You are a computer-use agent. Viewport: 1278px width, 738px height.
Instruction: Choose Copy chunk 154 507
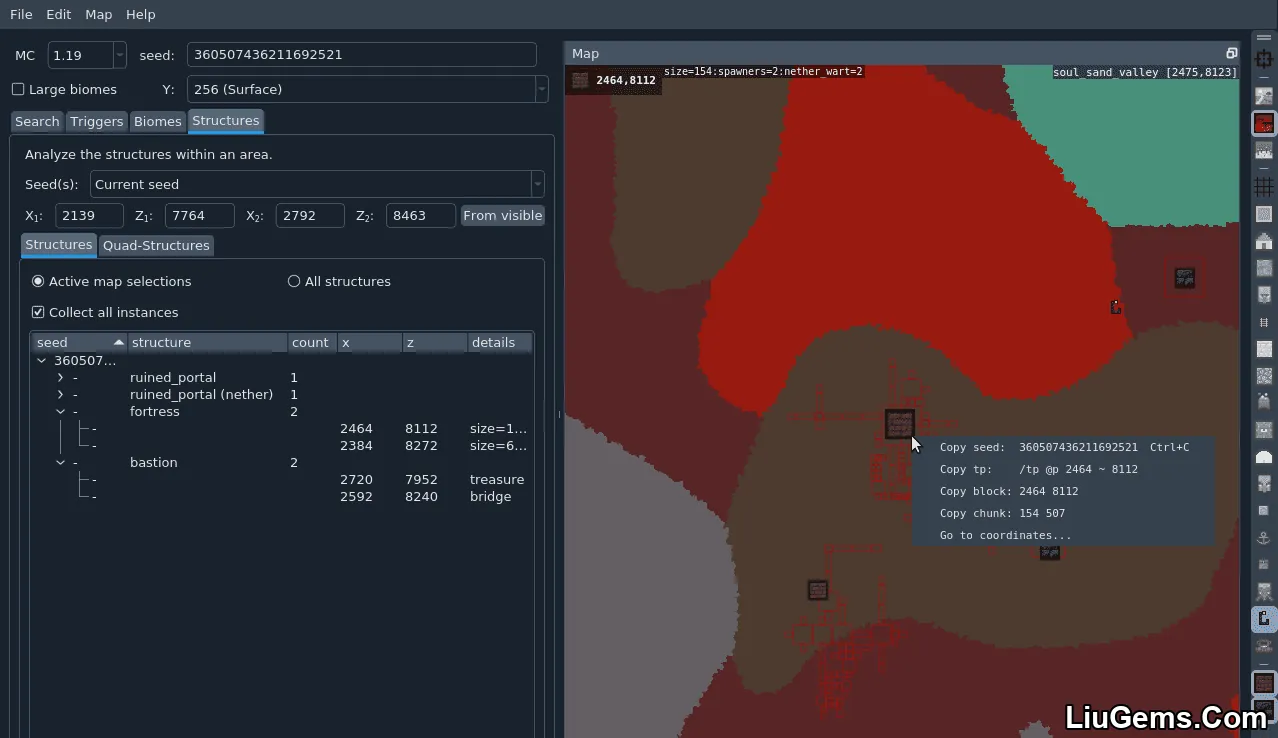[1064, 513]
